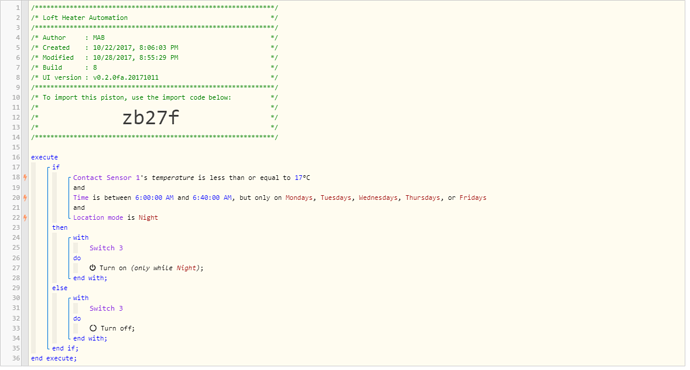Click the lightning bolt icon on line 22

pyautogui.click(x=25, y=217)
